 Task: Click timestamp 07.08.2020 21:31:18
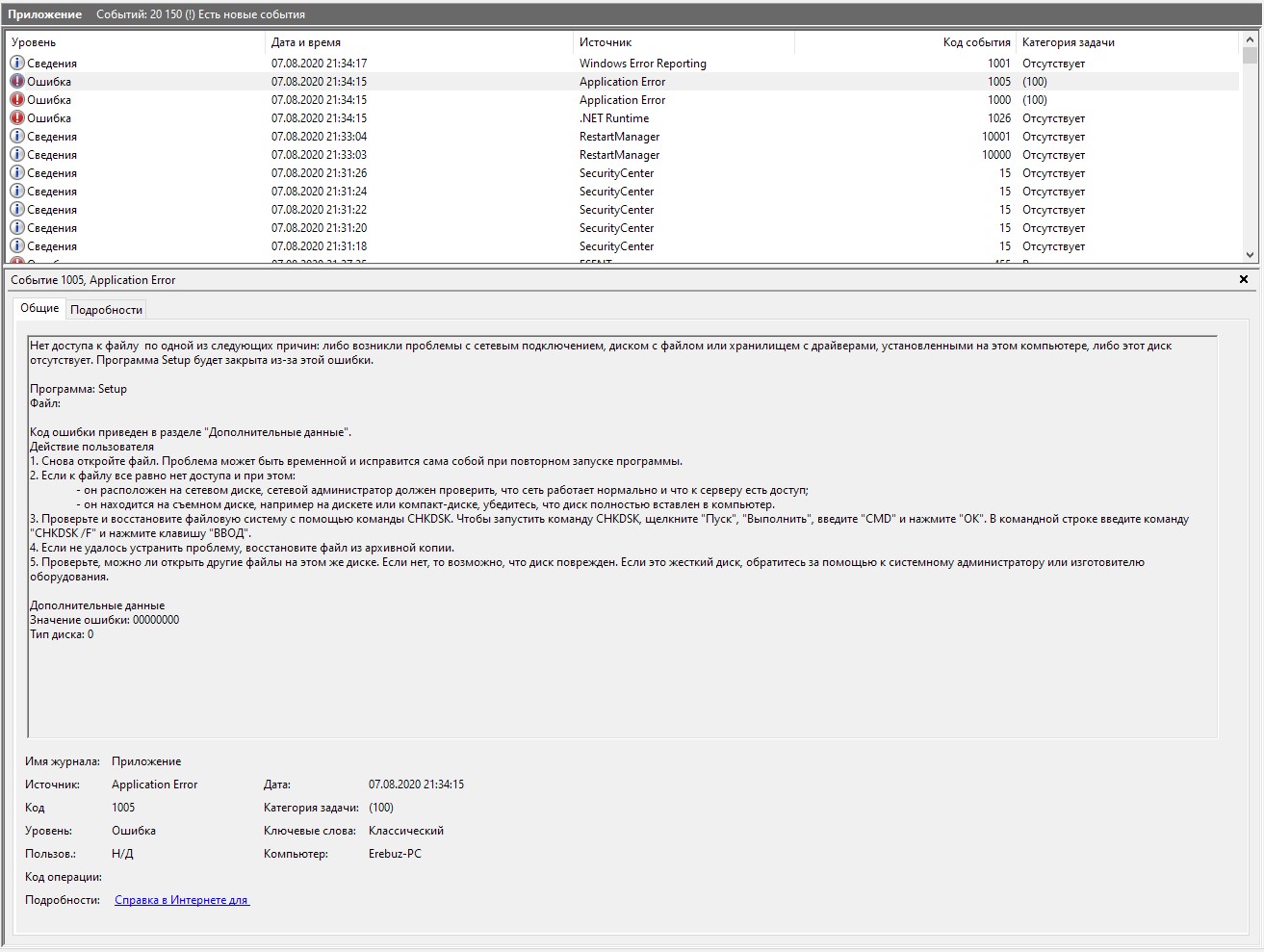319,246
